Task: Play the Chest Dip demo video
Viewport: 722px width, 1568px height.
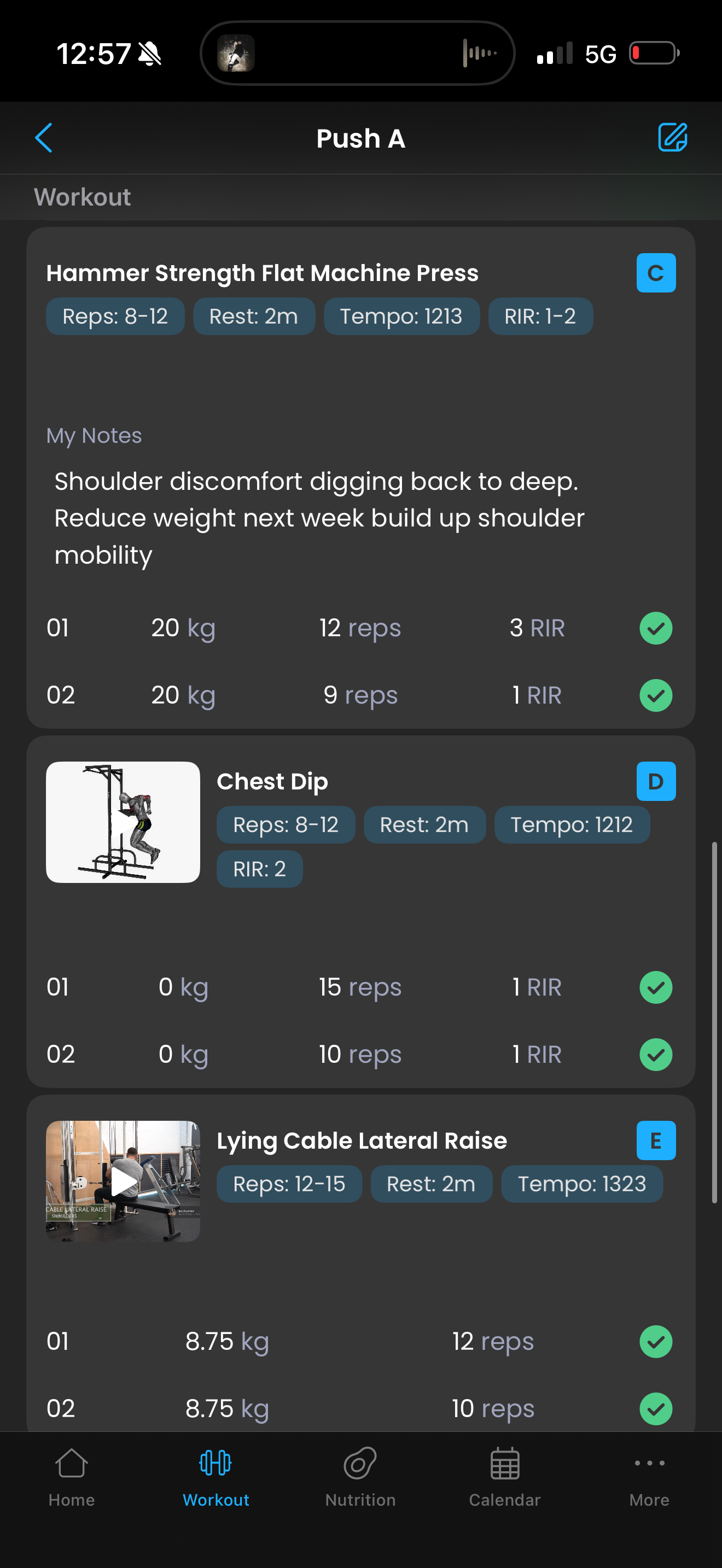Action: tap(123, 822)
